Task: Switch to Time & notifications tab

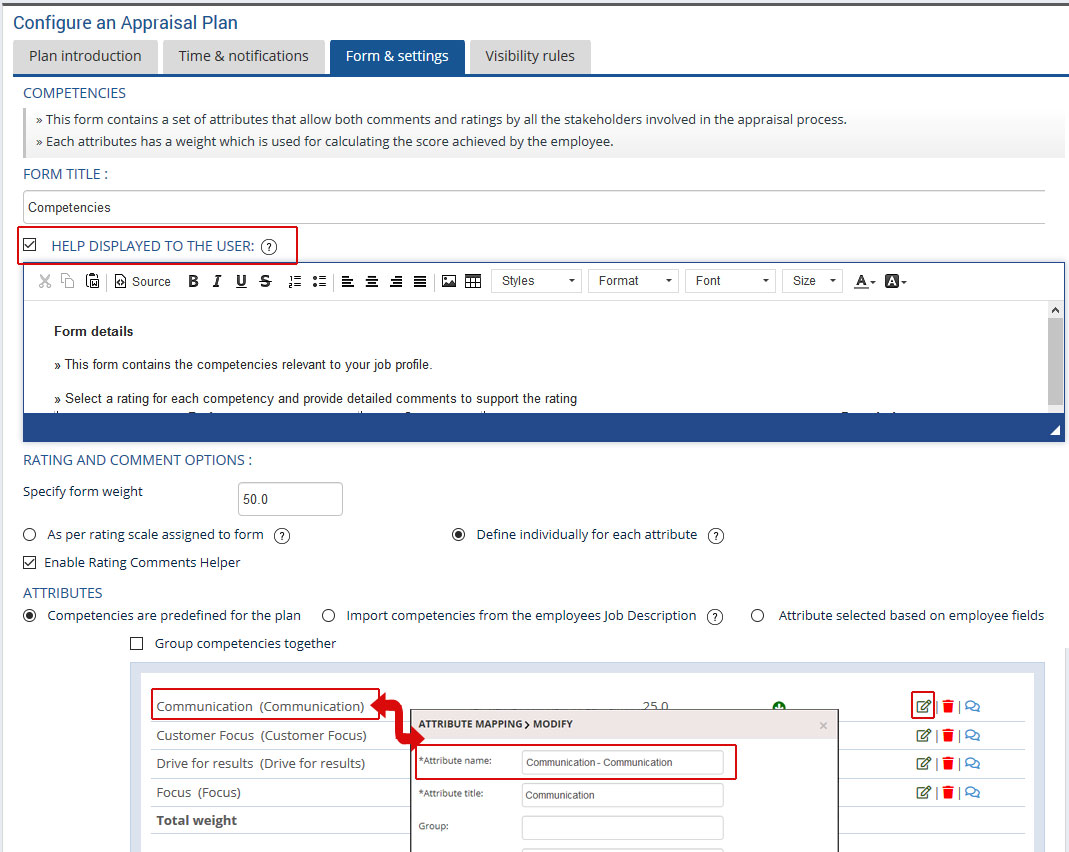Action: click(x=243, y=57)
